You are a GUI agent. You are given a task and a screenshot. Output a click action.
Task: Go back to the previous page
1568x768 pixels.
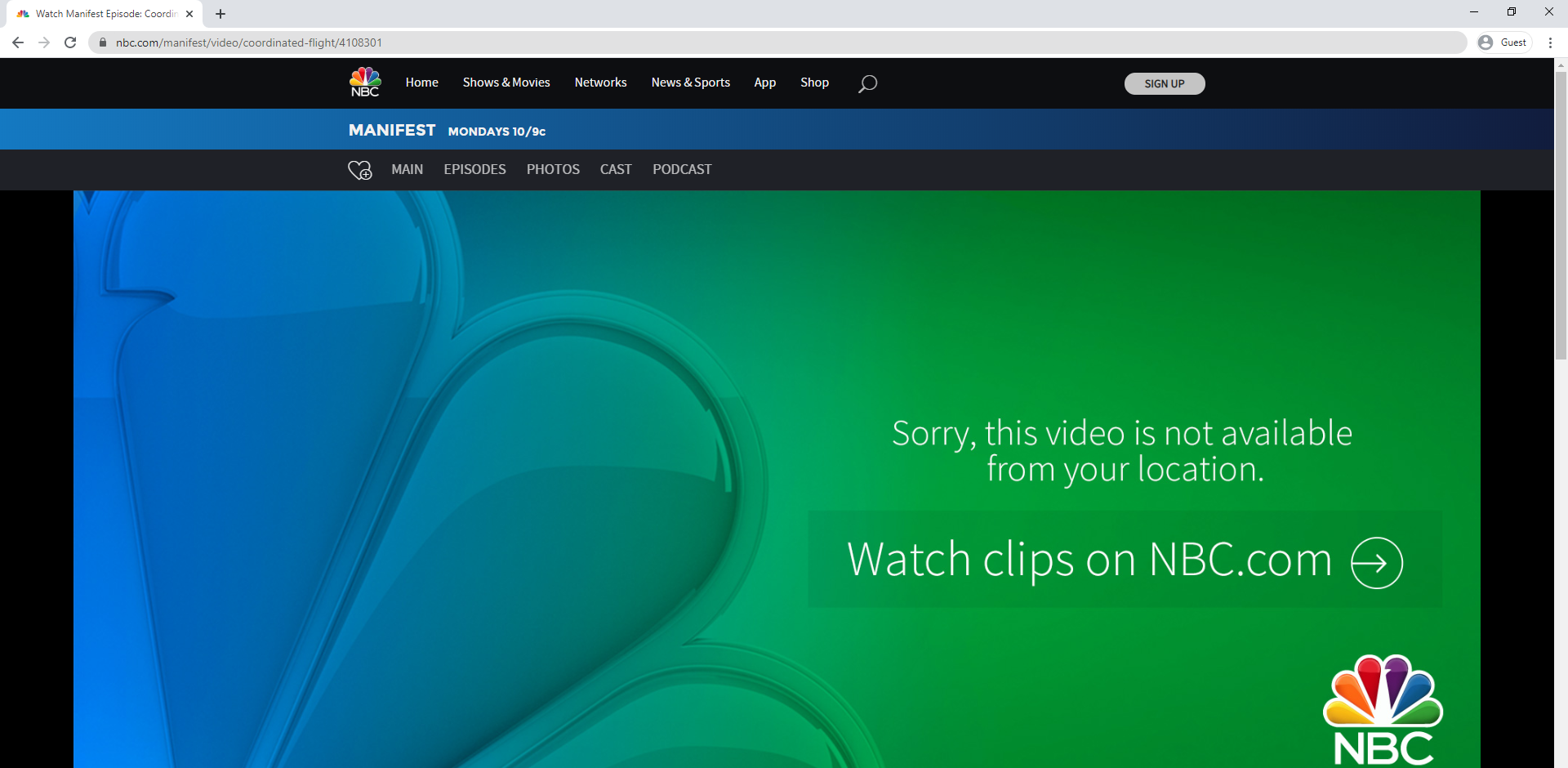(18, 42)
